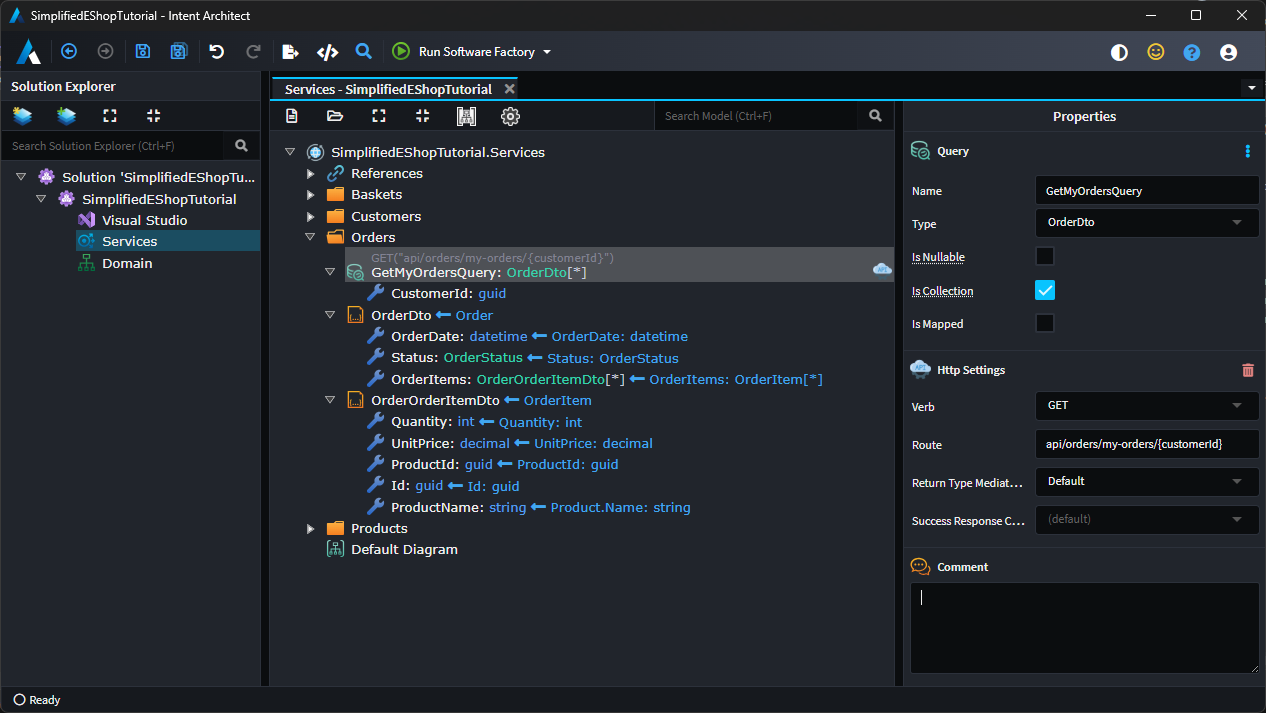Click the Search Model magnifier button
Image resolution: width=1266 pixels, height=713 pixels.
coord(876,116)
